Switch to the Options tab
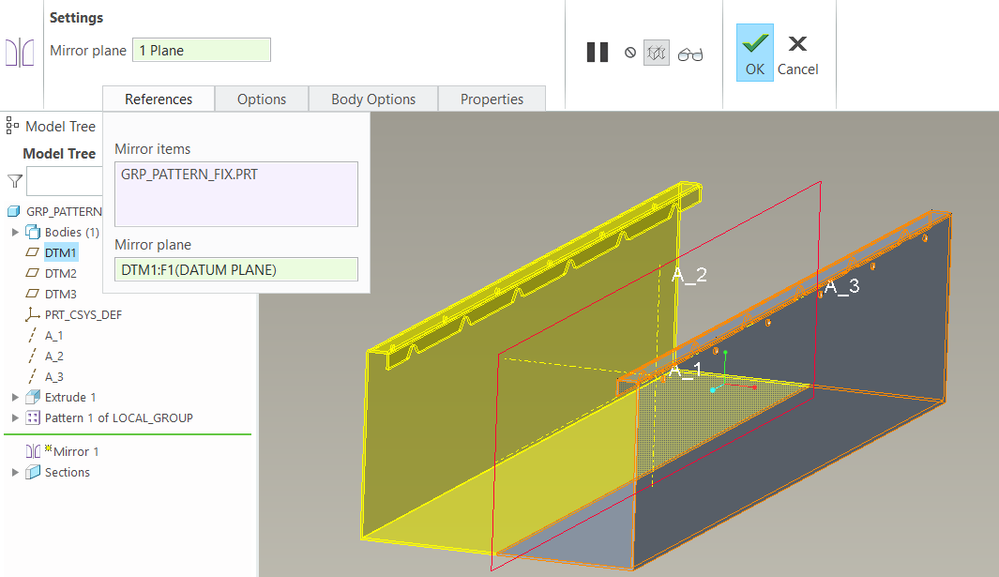Image resolution: width=999 pixels, height=577 pixels. pos(261,99)
